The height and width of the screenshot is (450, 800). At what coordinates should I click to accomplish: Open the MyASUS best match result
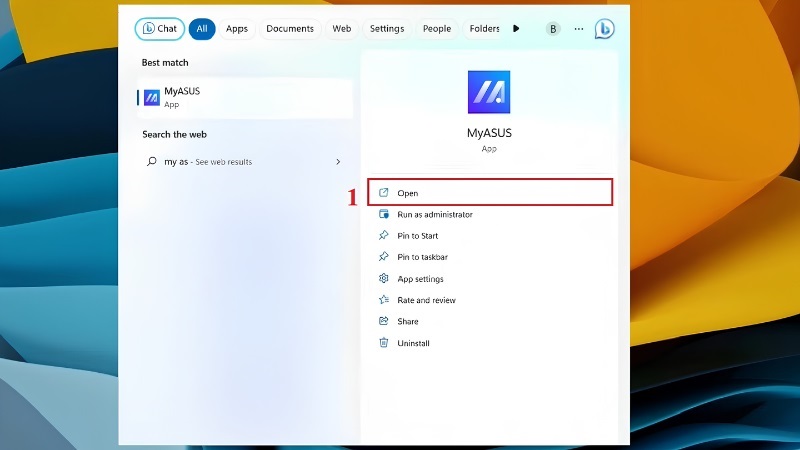tap(245, 97)
